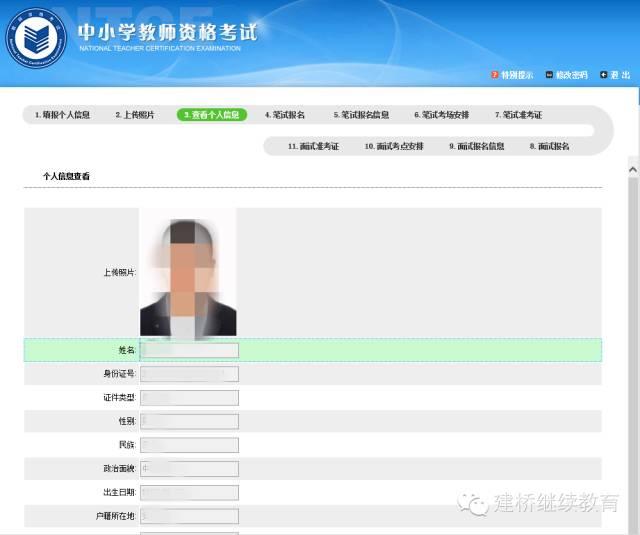The width and height of the screenshot is (640, 535).
Task: Go to step 2 上传照片
Action: coord(134,115)
